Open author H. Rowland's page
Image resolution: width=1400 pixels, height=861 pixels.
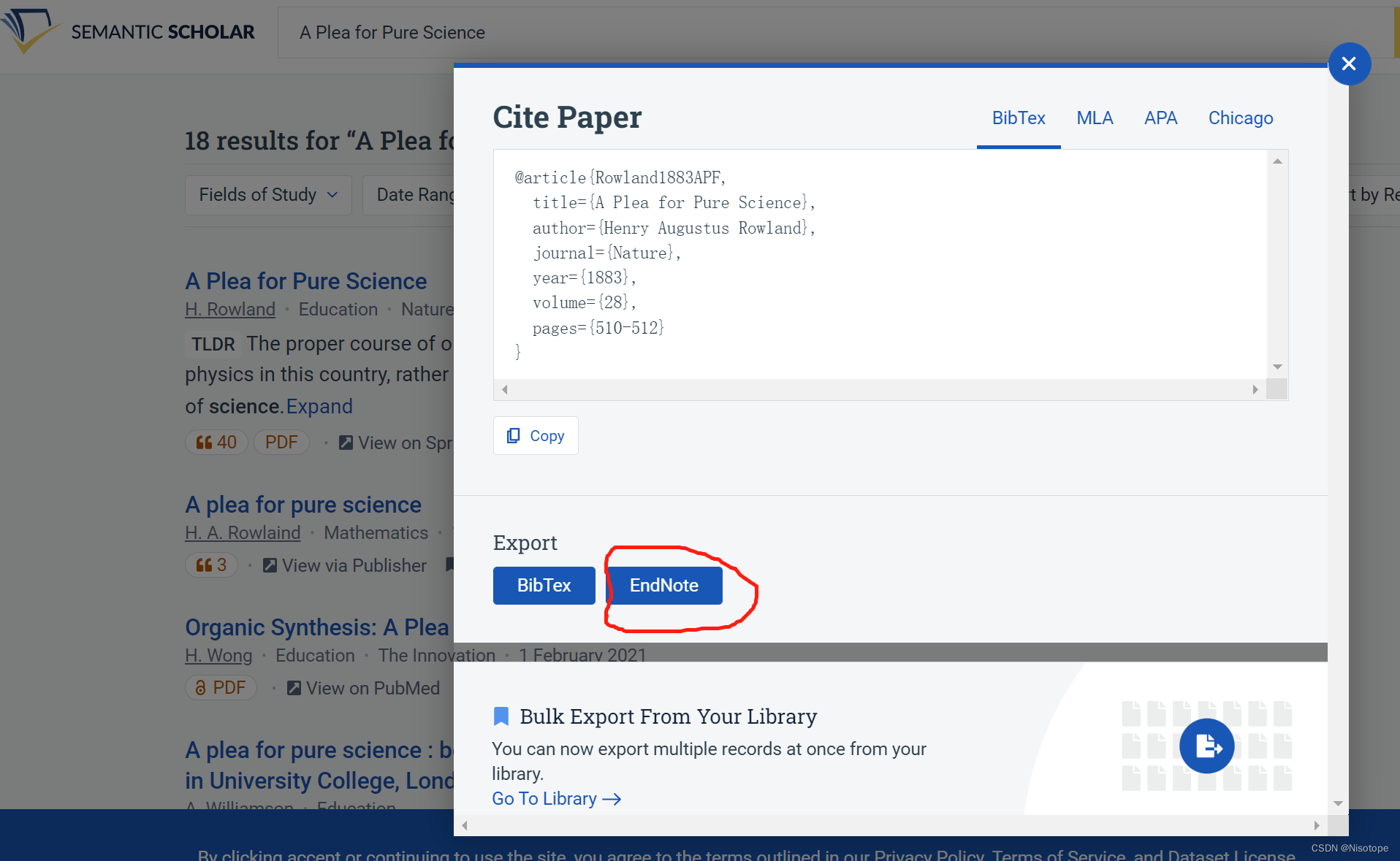tap(230, 310)
